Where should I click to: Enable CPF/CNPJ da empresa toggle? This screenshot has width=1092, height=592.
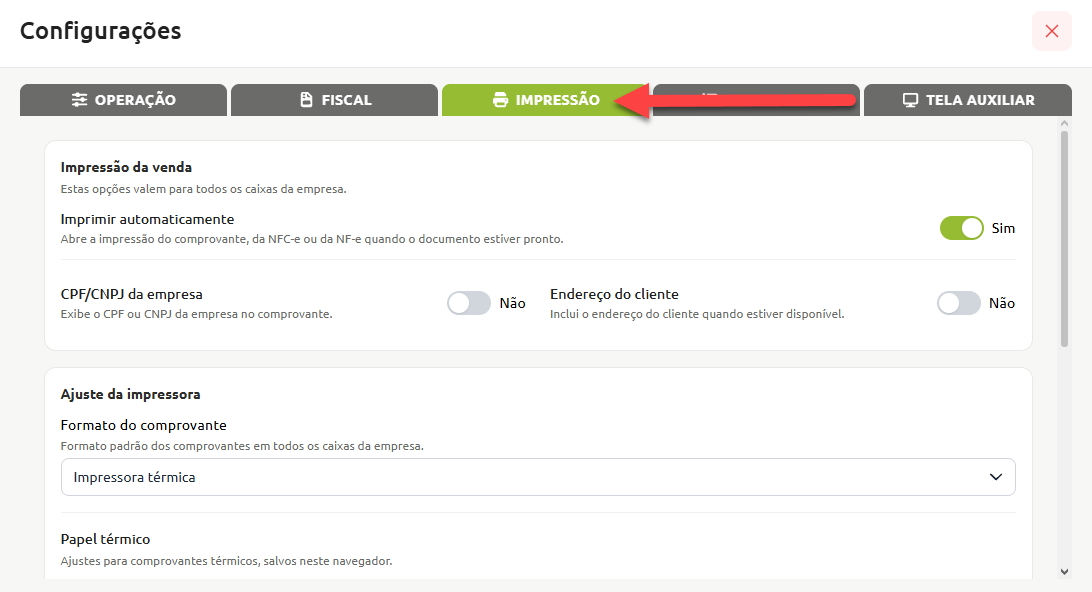click(x=469, y=303)
